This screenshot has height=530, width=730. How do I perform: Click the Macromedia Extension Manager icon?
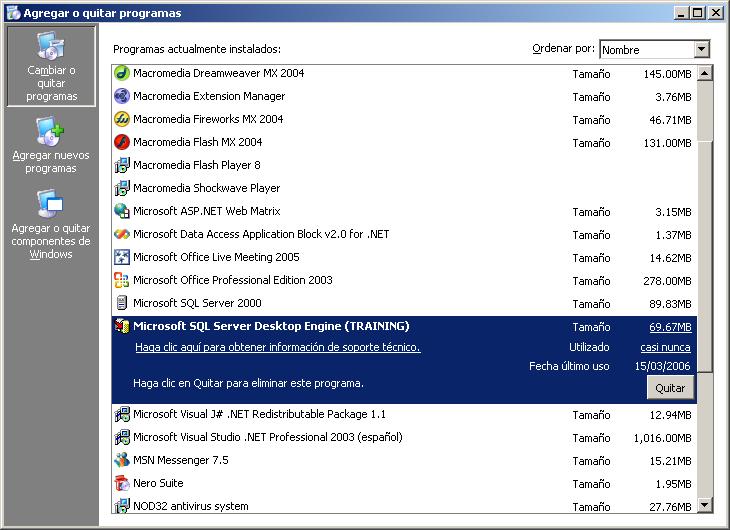[x=122, y=96]
